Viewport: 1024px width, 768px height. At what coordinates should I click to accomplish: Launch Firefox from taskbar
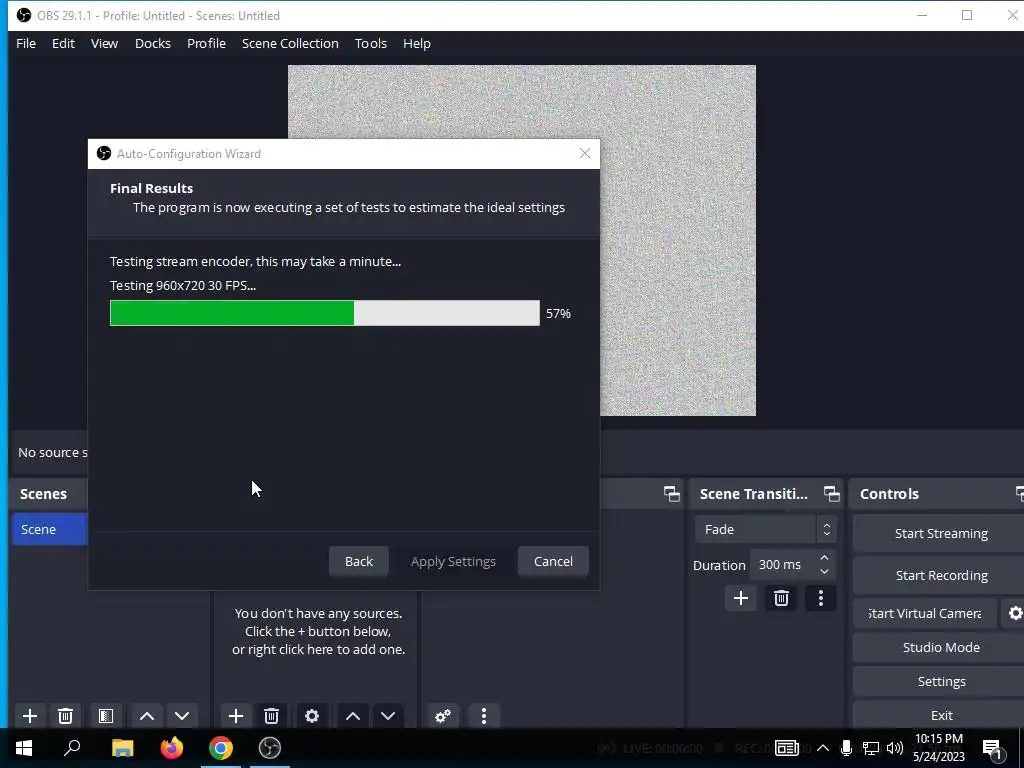point(172,748)
